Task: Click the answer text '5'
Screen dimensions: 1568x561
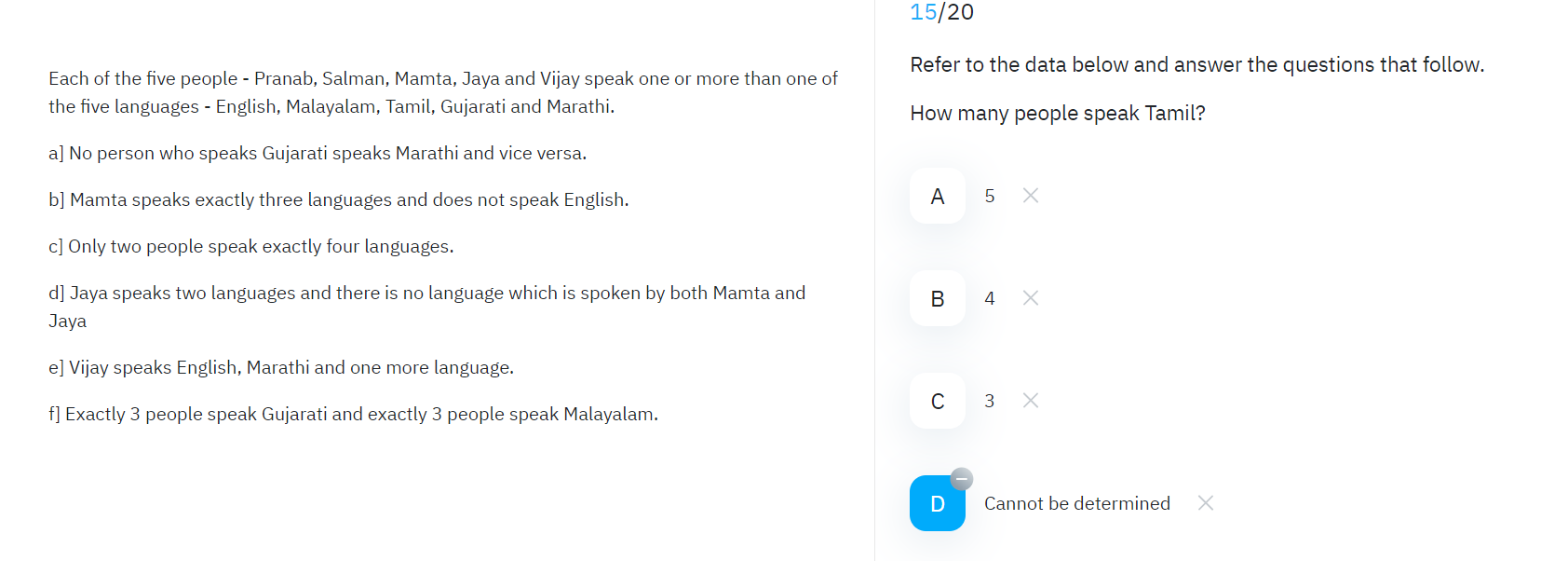Action: click(990, 196)
